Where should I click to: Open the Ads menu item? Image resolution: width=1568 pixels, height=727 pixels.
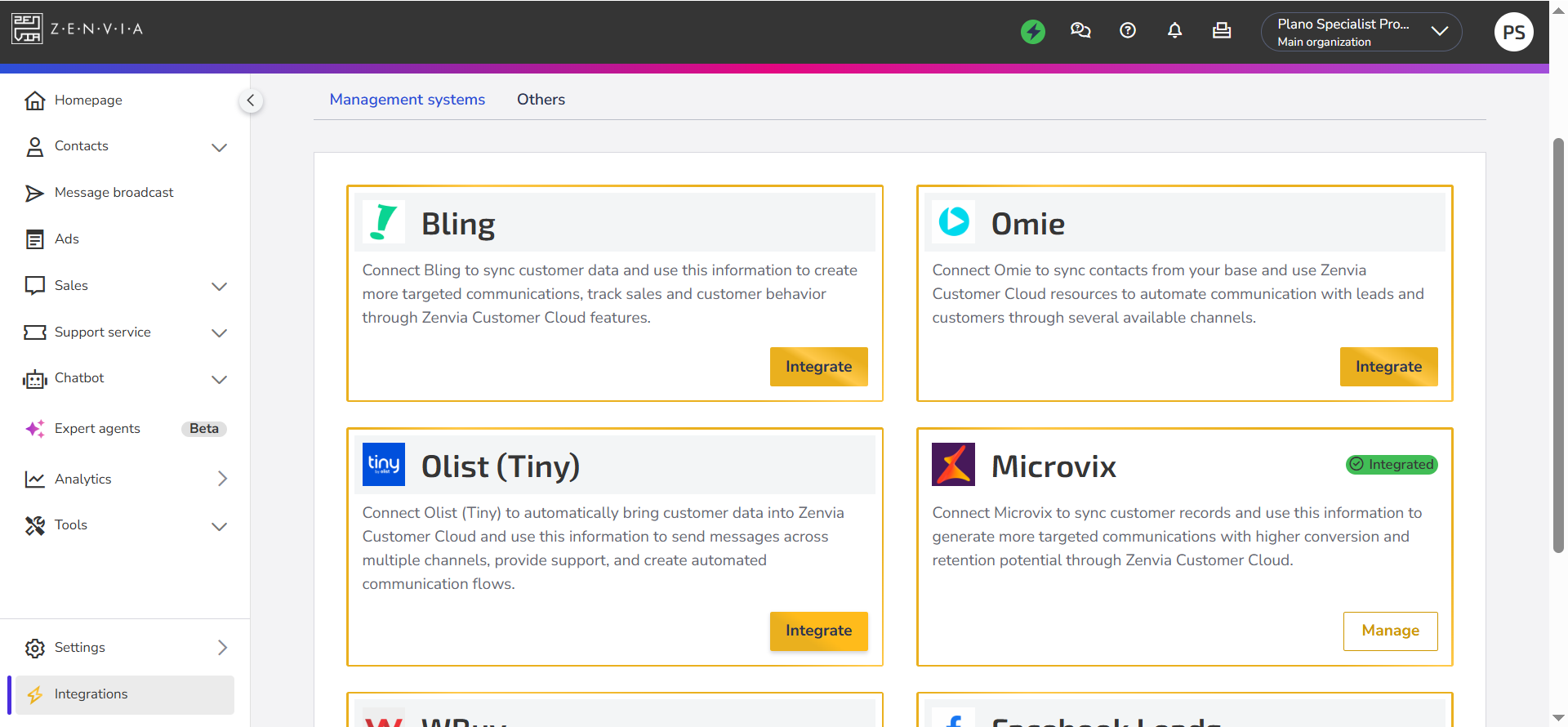click(x=67, y=239)
